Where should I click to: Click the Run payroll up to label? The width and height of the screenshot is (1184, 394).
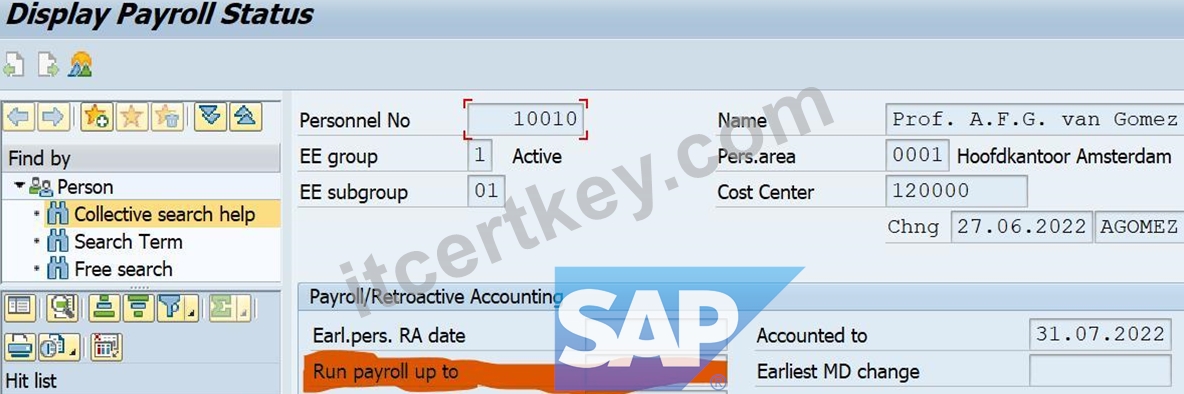[385, 371]
